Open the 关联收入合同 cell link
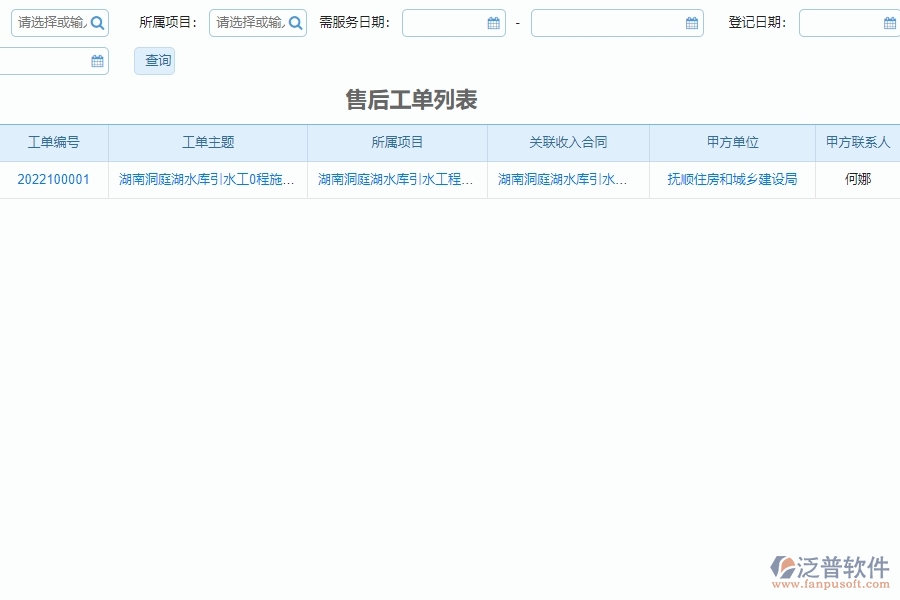900x600 pixels. click(568, 180)
